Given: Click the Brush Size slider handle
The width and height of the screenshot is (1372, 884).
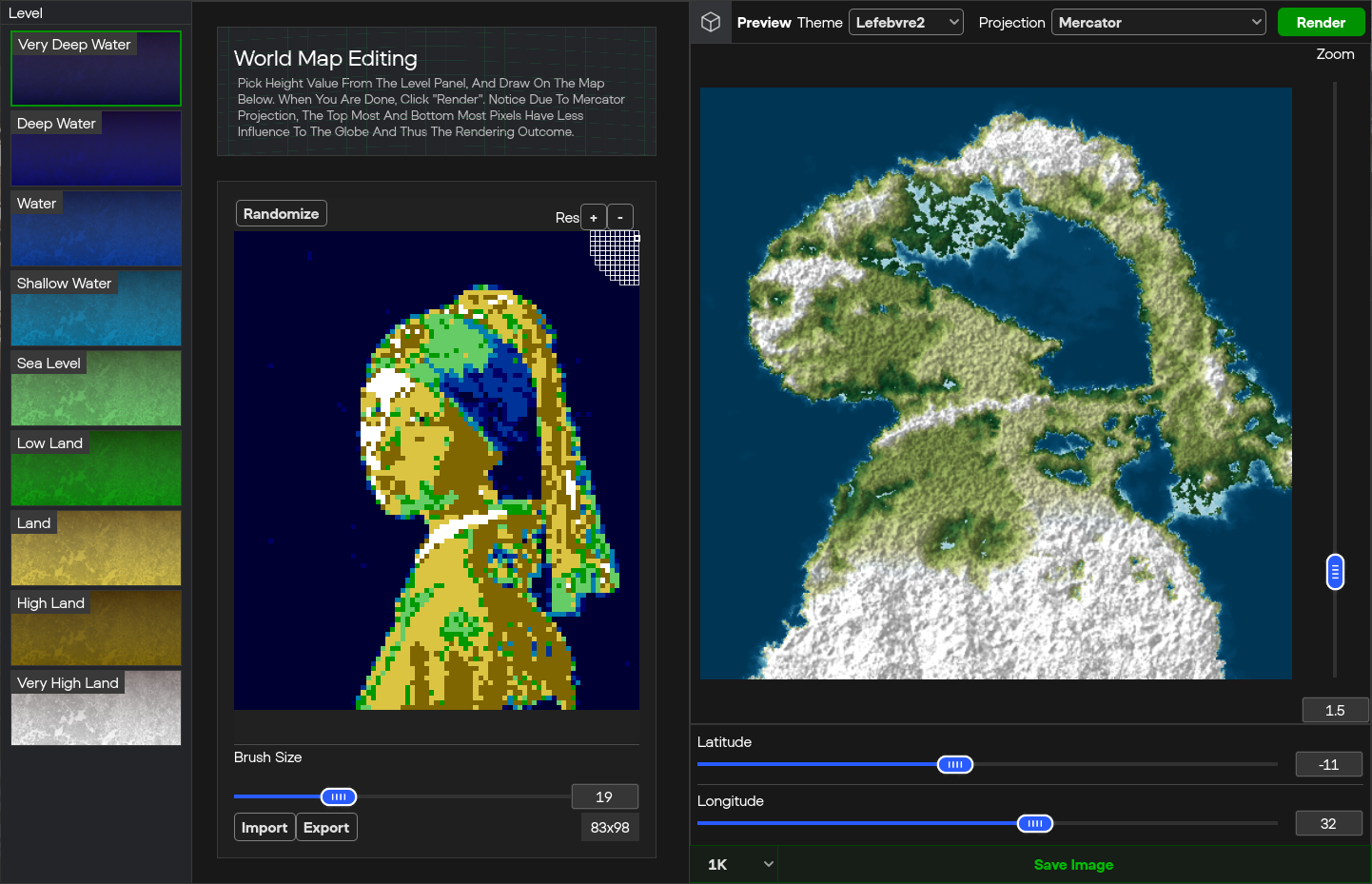Looking at the screenshot, I should (339, 796).
